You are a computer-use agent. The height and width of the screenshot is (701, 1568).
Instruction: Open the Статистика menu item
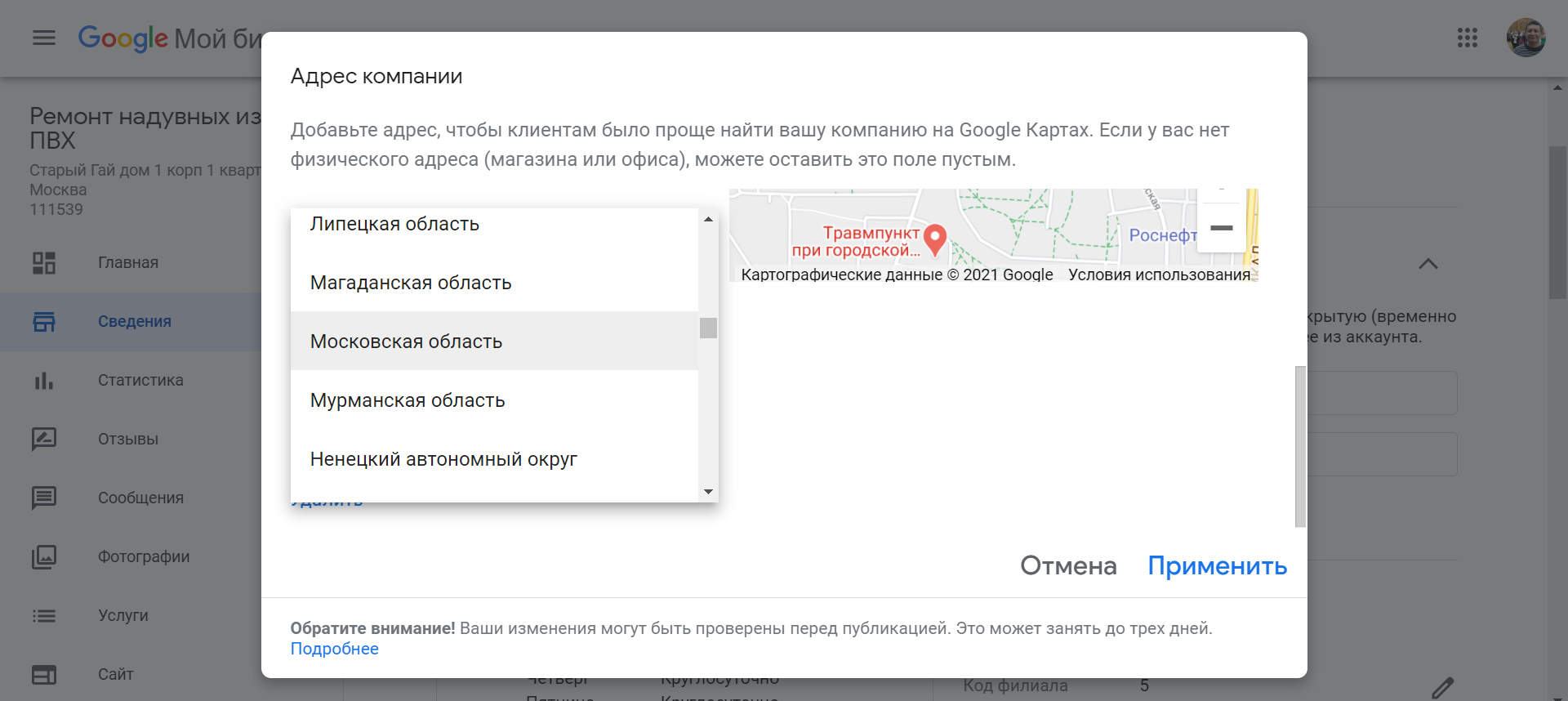(131, 381)
